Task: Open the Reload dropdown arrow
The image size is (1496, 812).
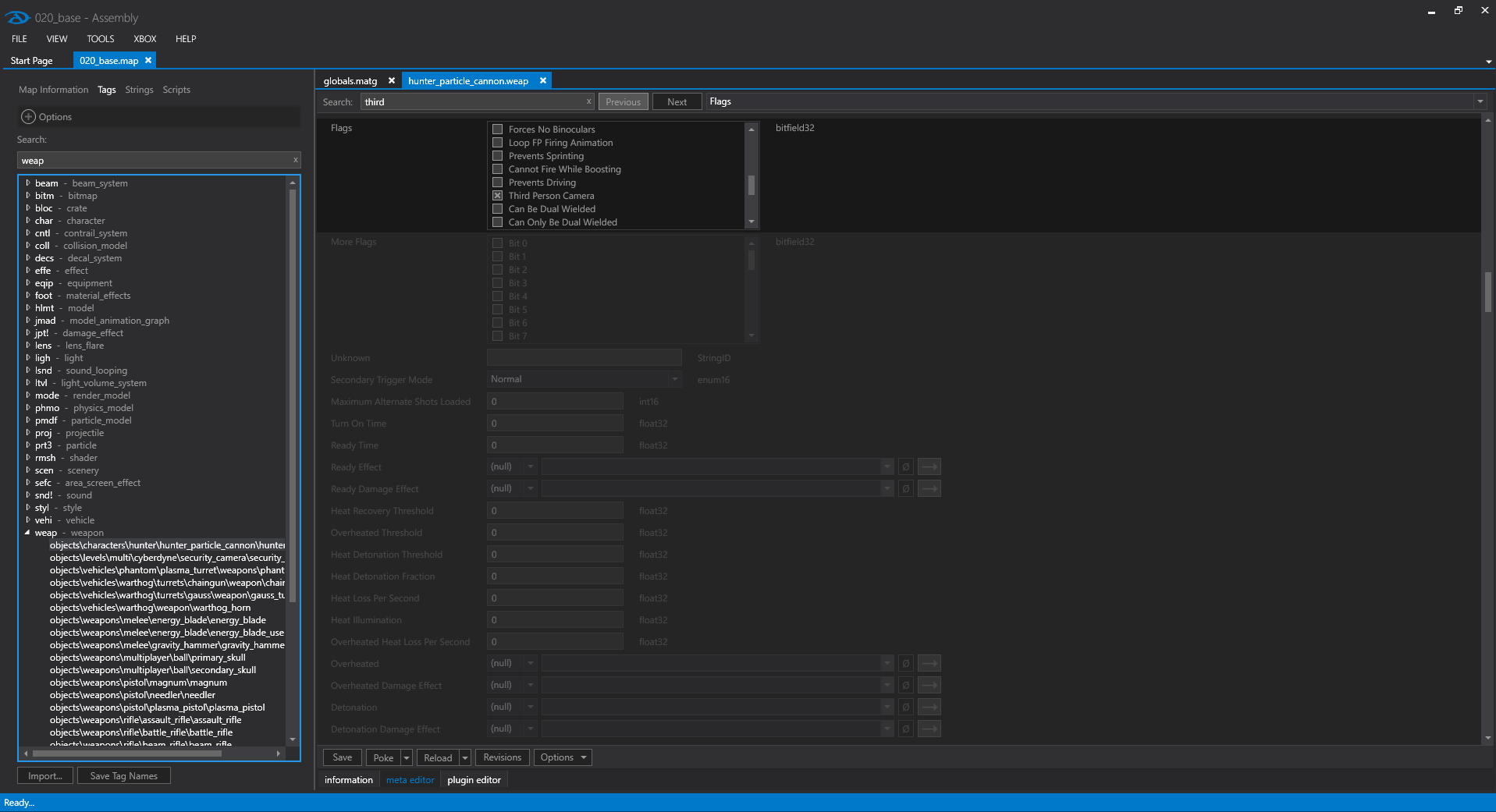Action: (465, 757)
